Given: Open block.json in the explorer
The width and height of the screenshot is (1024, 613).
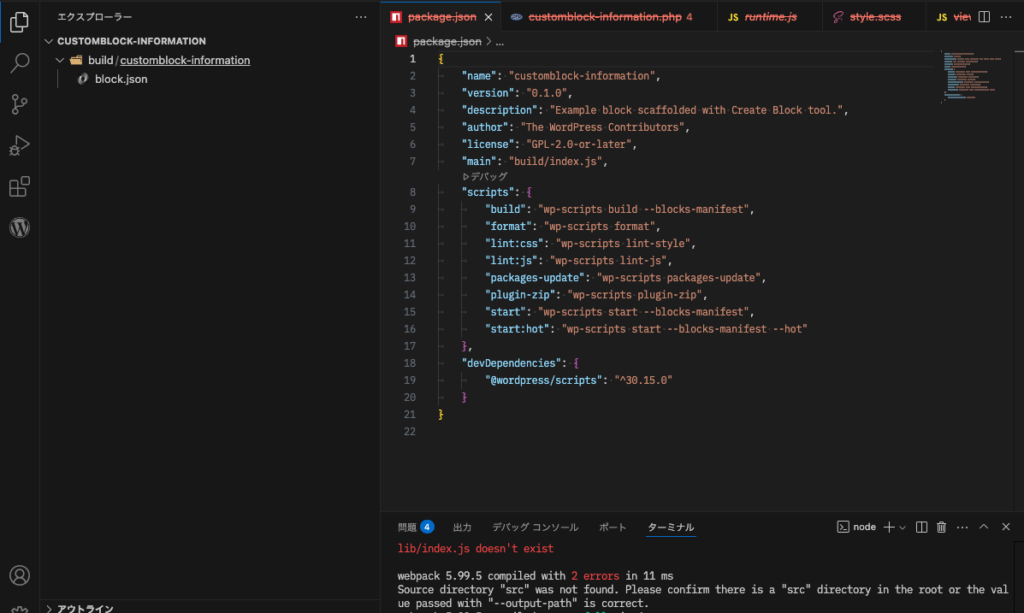Looking at the screenshot, I should [x=121, y=79].
